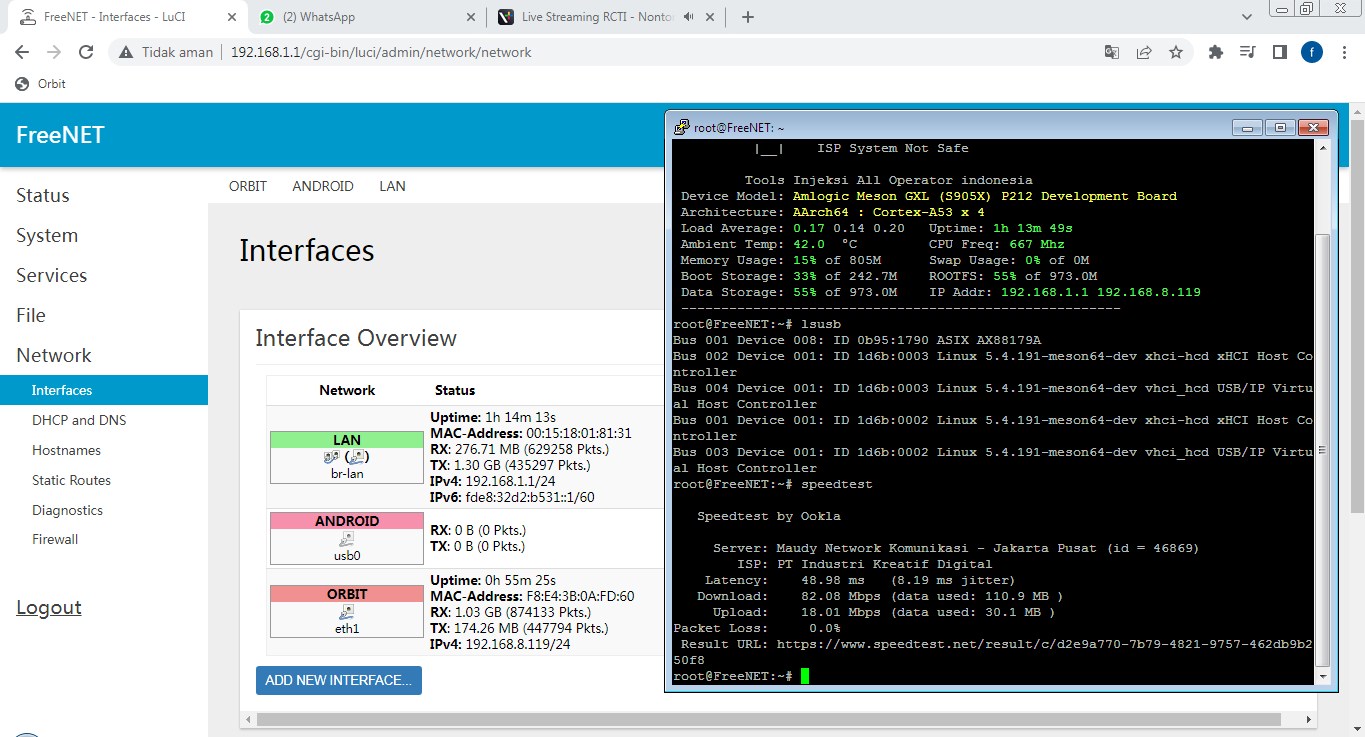Screen dimensions: 1365x737
Task: Open DHCP and DNS settings
Action: click(x=79, y=420)
